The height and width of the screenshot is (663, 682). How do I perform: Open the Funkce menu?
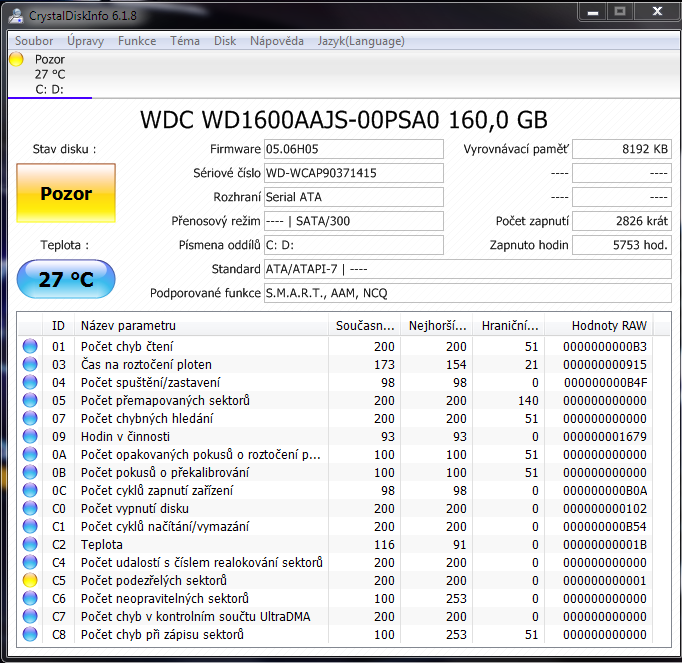click(x=137, y=41)
